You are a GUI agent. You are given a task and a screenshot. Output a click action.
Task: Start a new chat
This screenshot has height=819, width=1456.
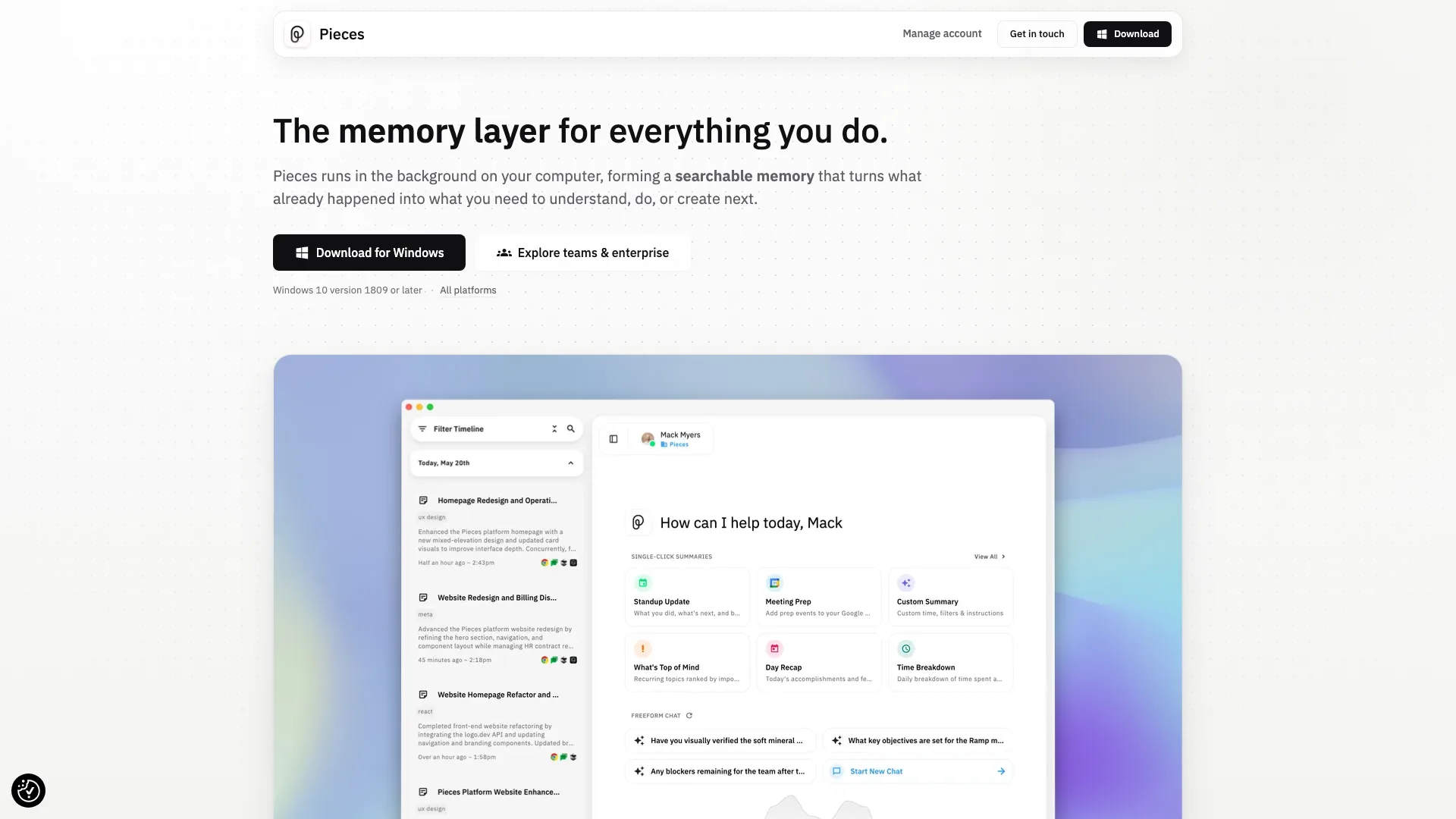coord(918,771)
